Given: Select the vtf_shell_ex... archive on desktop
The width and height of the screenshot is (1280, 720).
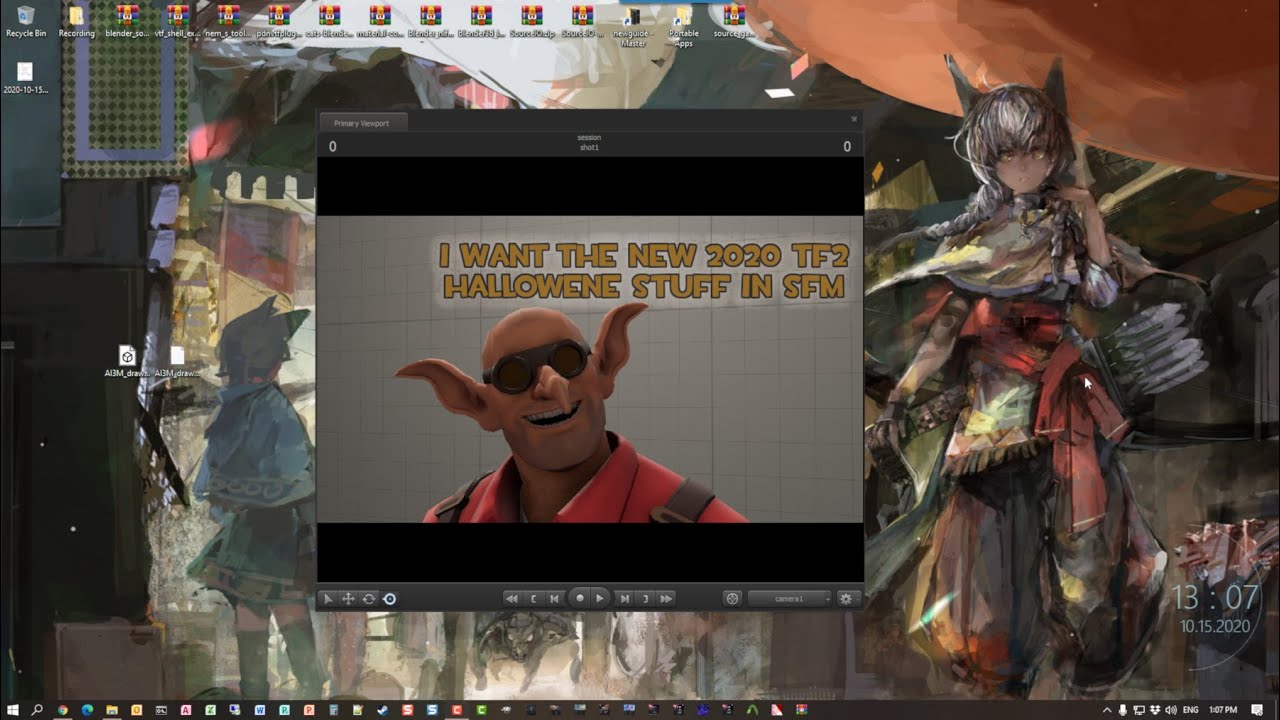Looking at the screenshot, I should click(x=178, y=21).
